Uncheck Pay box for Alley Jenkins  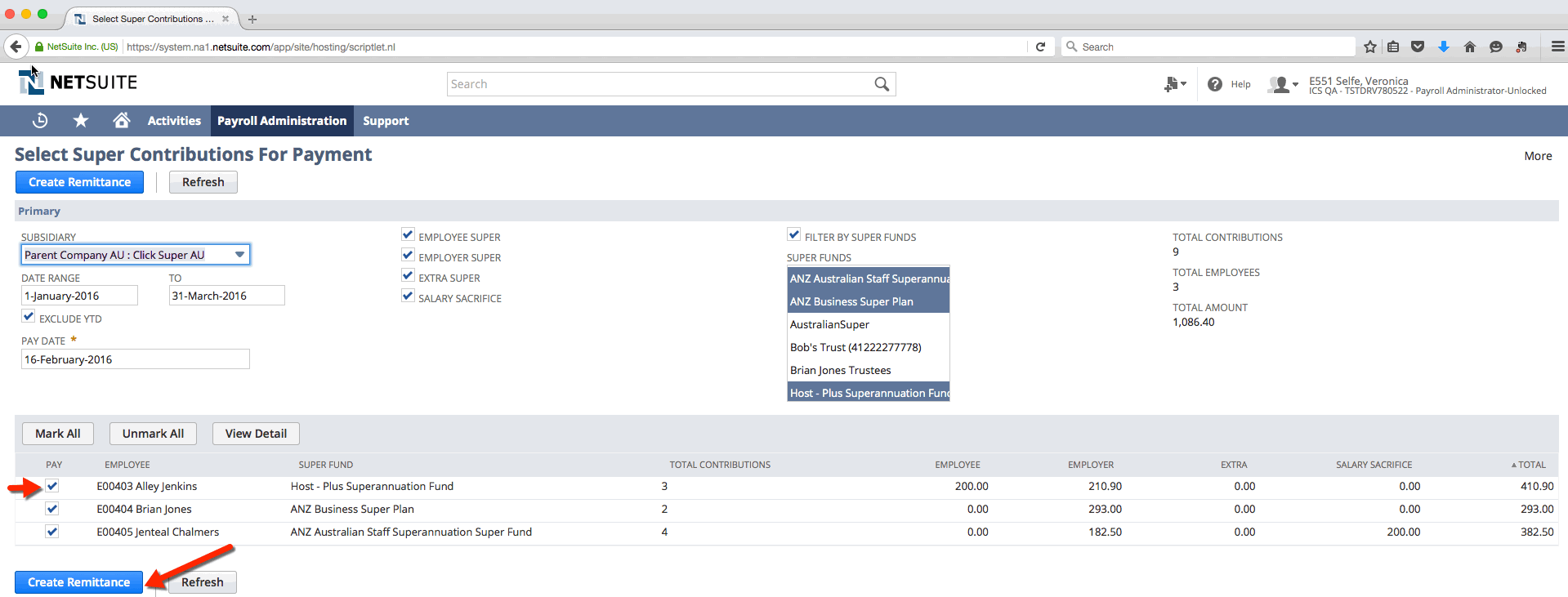(52, 486)
